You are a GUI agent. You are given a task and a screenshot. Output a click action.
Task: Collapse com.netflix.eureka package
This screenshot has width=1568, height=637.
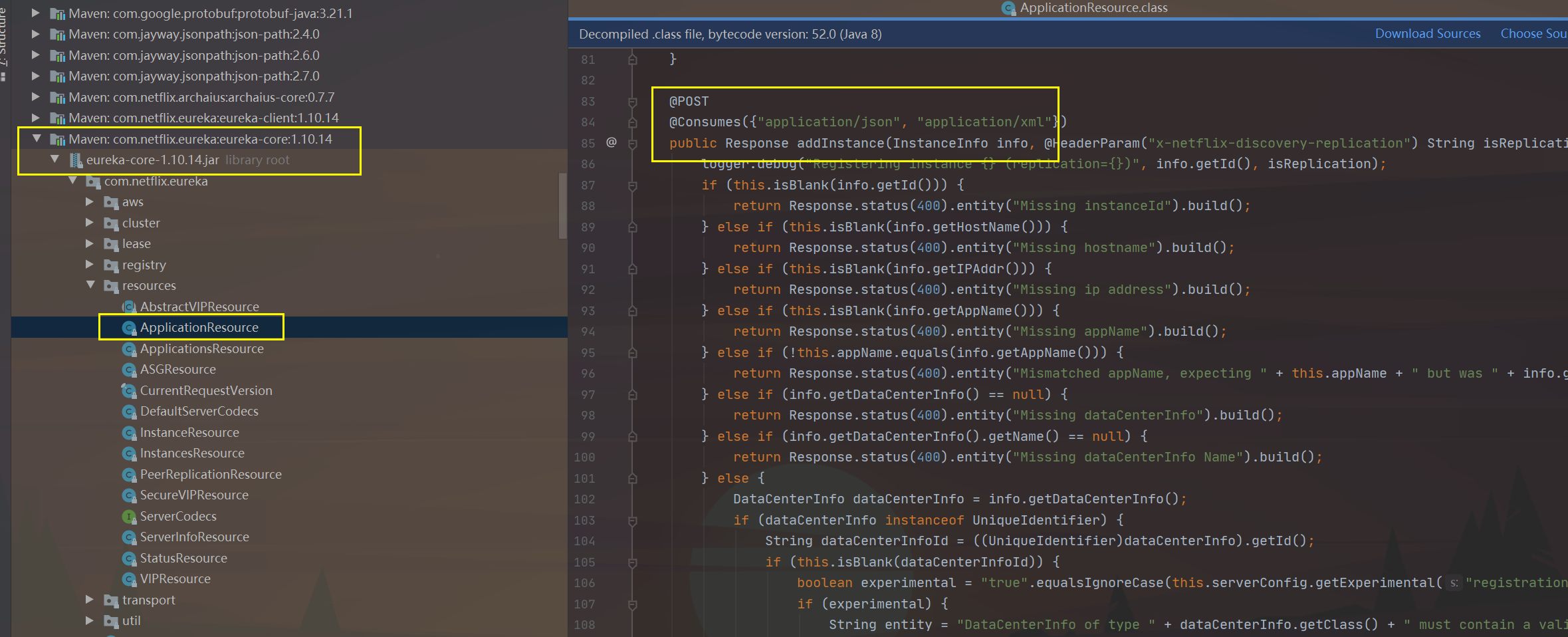[73, 181]
